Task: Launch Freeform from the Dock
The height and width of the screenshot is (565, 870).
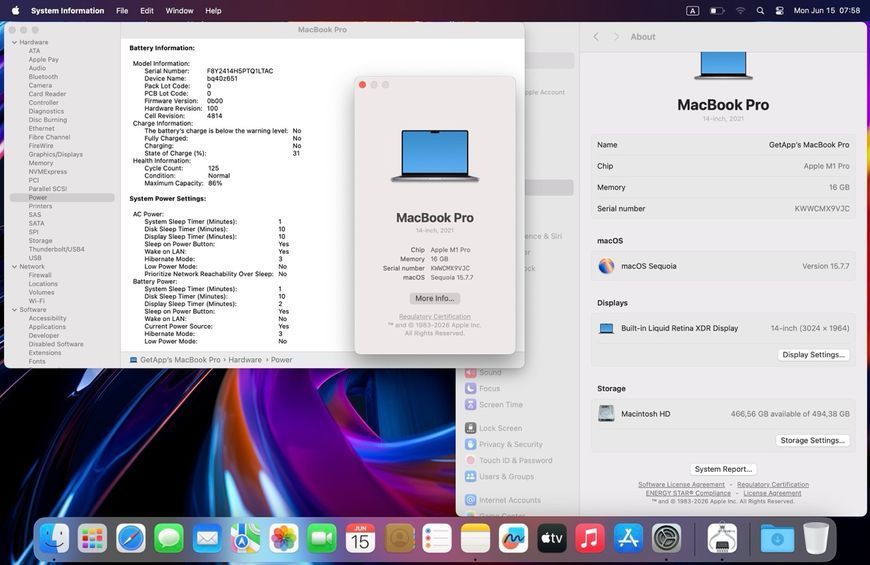Action: coord(514,538)
